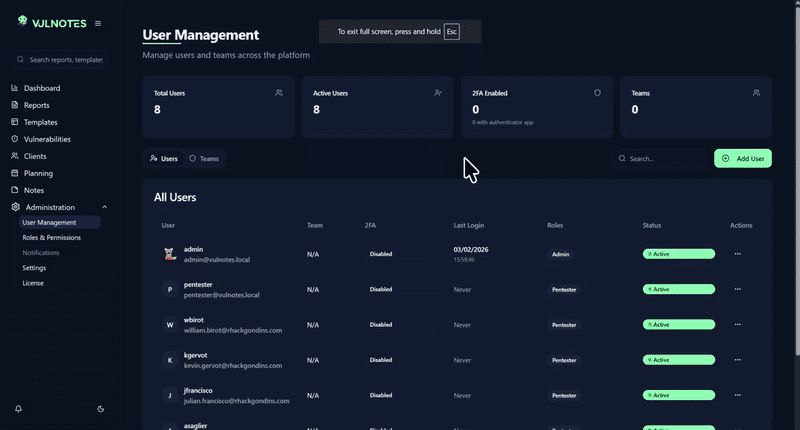800x430 pixels.
Task: Open Dashboard from the sidebar
Action: (x=41, y=88)
